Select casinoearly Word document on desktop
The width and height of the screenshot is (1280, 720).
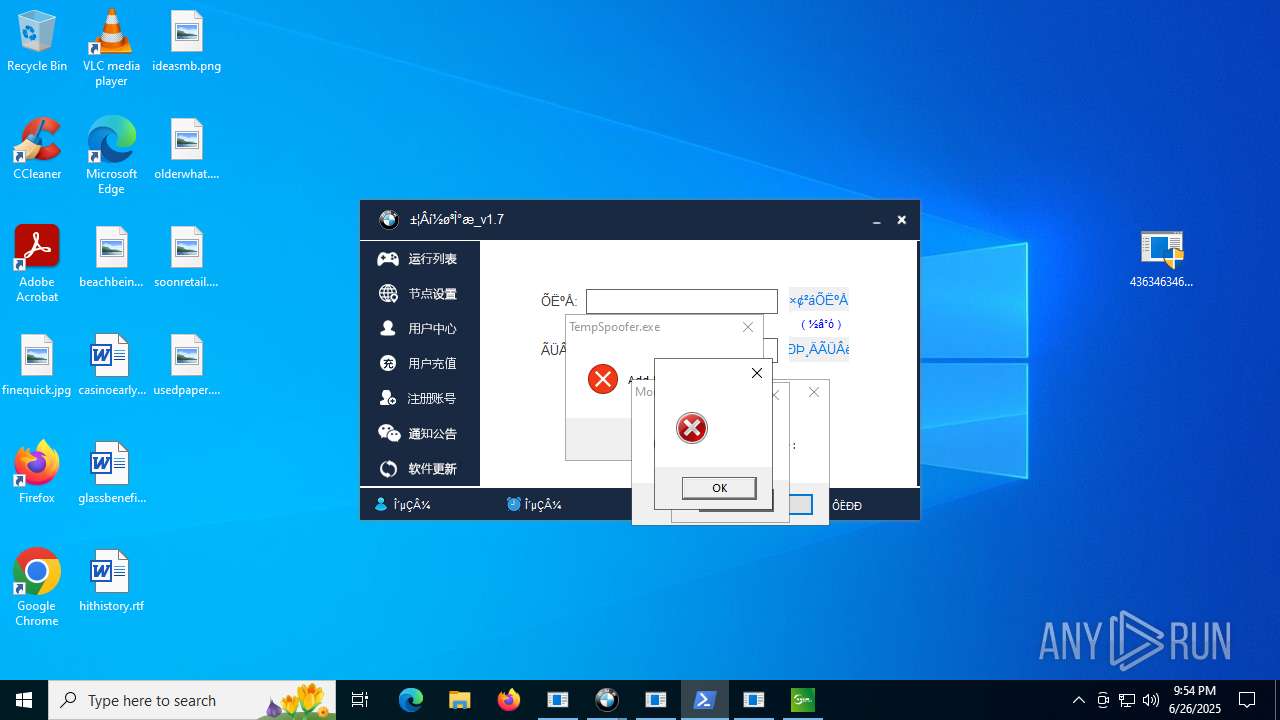(x=111, y=366)
